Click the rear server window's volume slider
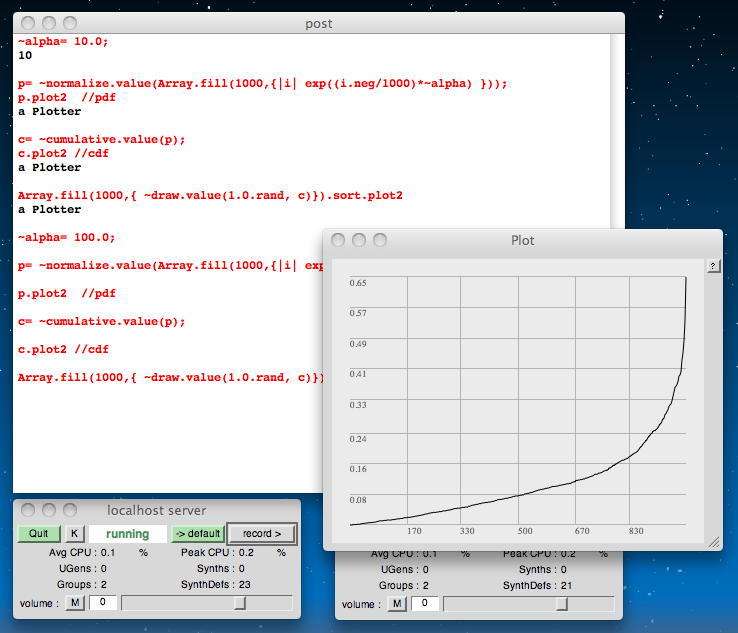Image resolution: width=738 pixels, height=633 pixels. click(x=562, y=603)
